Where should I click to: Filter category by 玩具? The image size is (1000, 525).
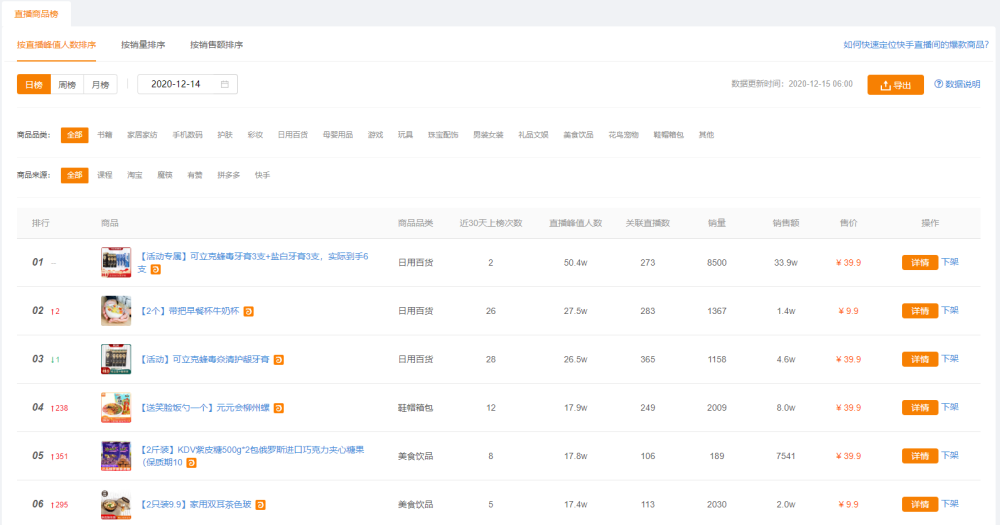pos(406,135)
